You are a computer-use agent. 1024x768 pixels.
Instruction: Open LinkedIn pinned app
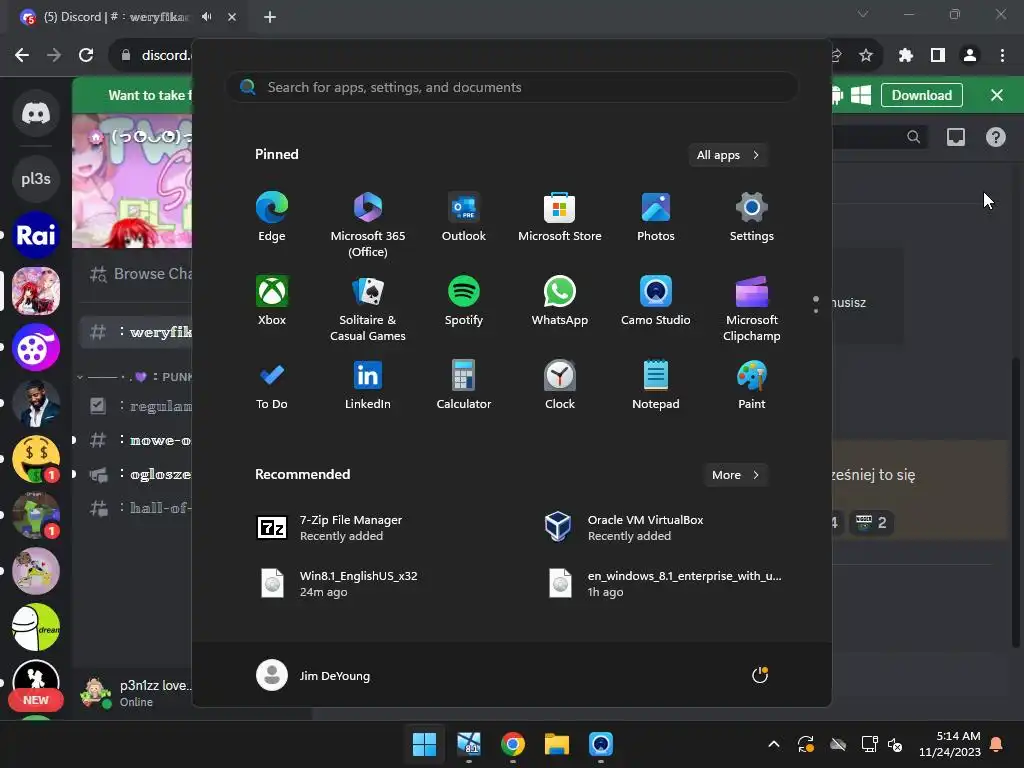(x=368, y=385)
